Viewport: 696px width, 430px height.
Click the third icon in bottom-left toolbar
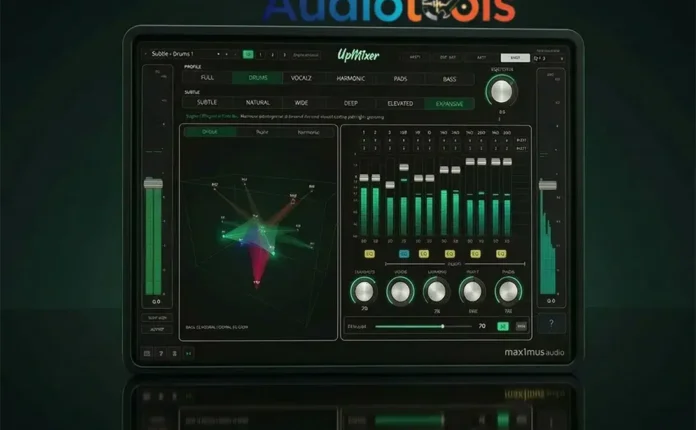pos(174,353)
